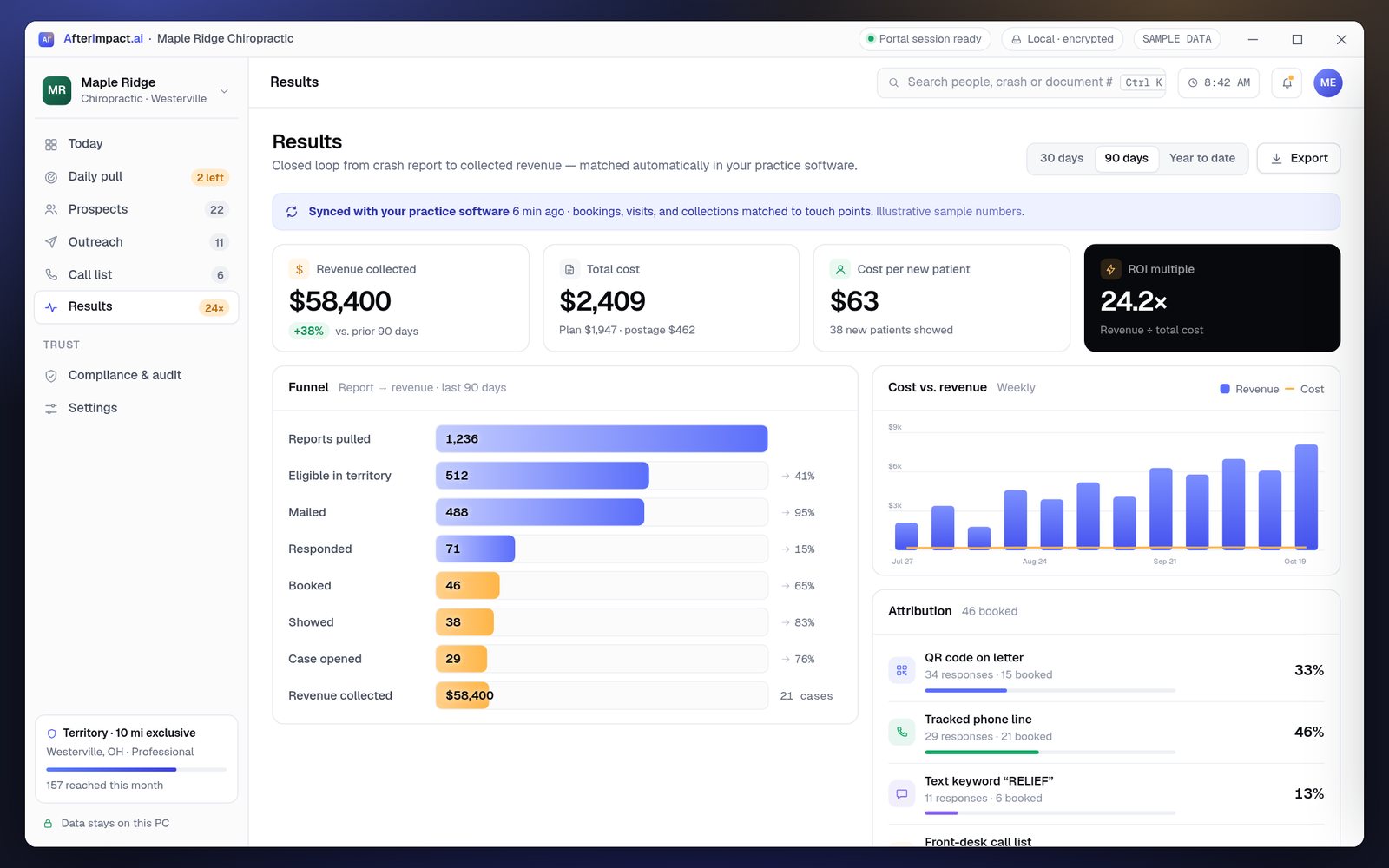Viewport: 1389px width, 868px height.
Task: Open Settings in the sidebar
Action: coord(136,408)
